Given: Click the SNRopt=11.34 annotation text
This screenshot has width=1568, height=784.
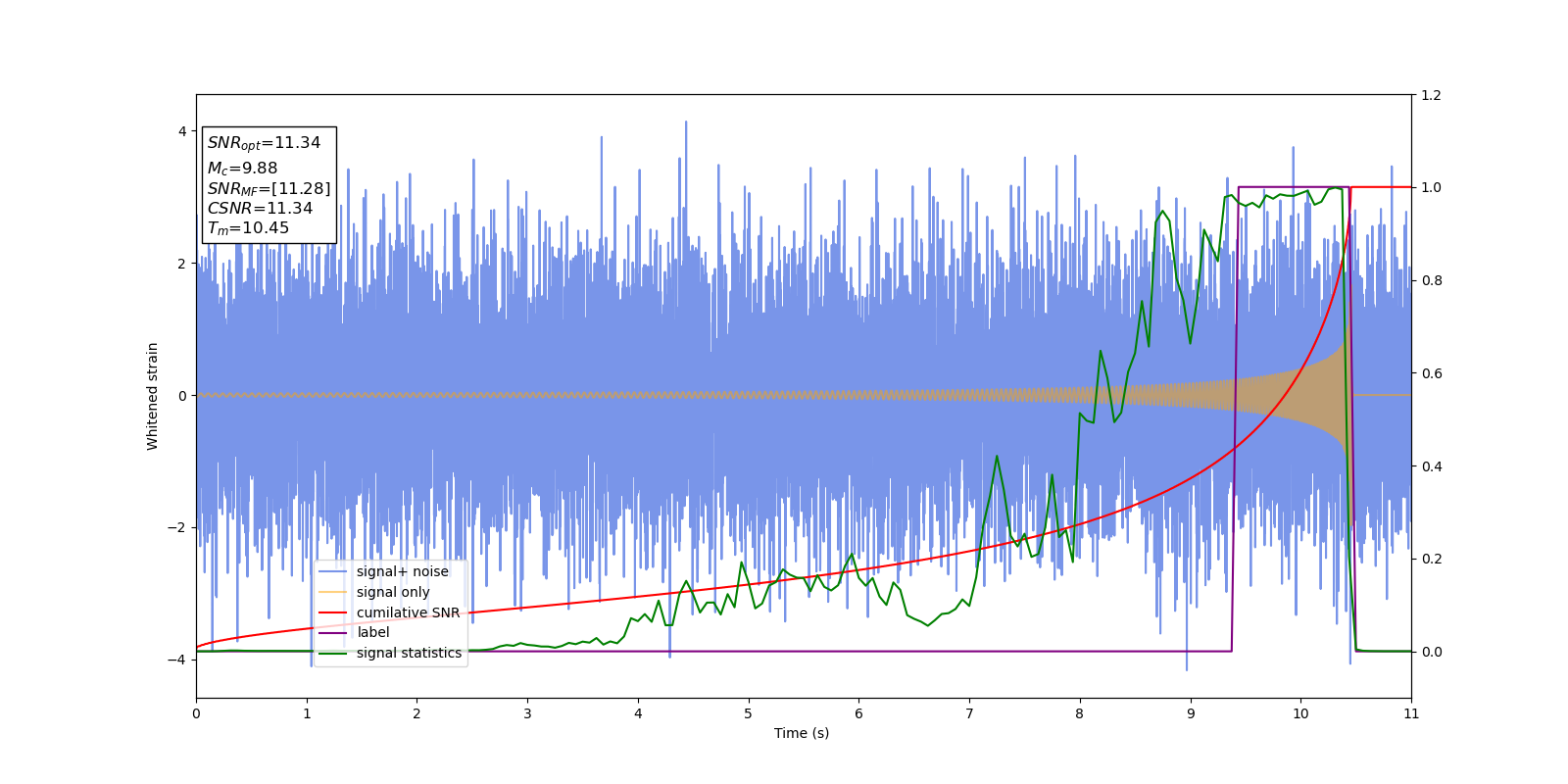Looking at the screenshot, I should [264, 143].
